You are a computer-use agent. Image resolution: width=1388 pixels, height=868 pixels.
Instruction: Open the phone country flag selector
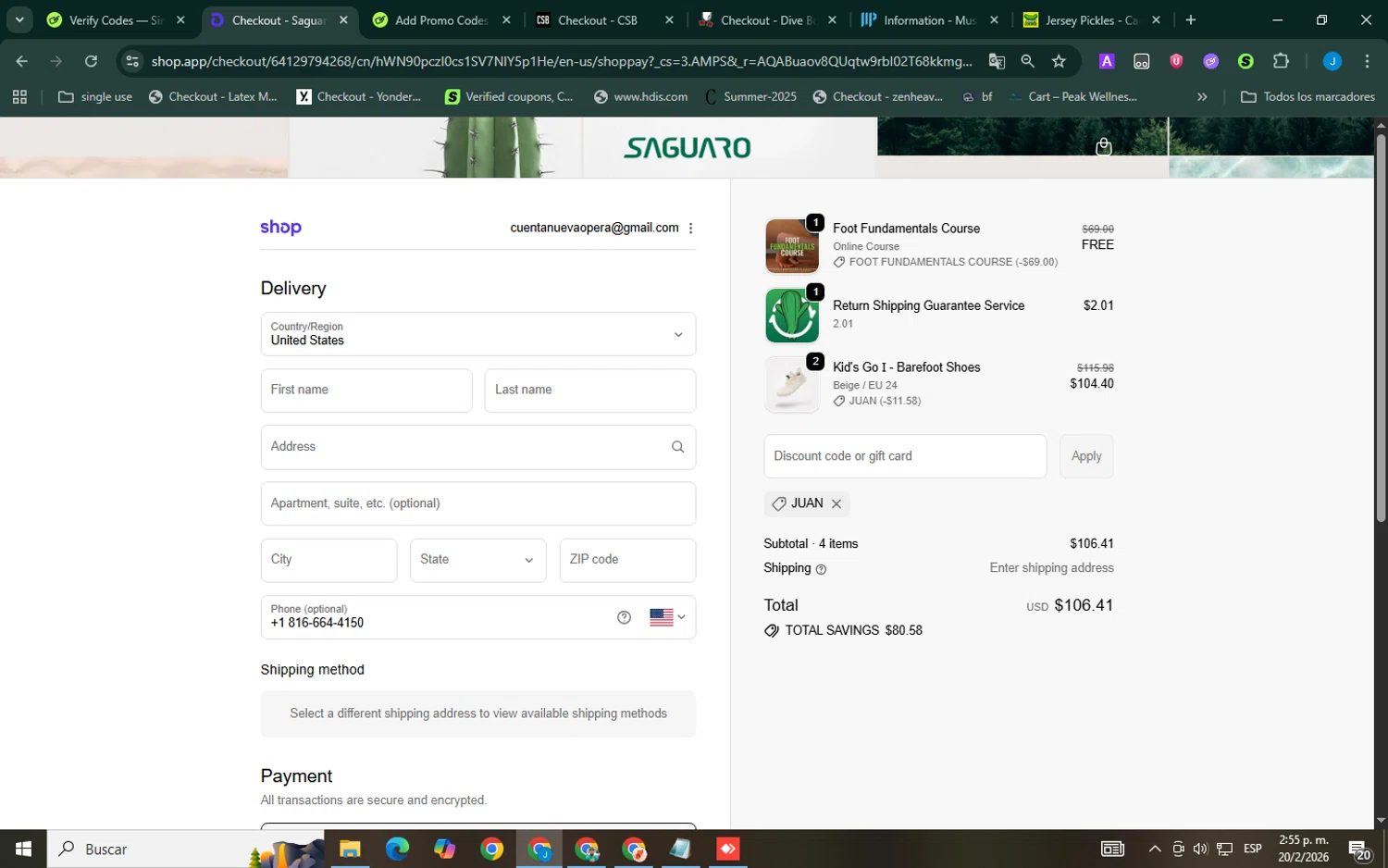667,617
